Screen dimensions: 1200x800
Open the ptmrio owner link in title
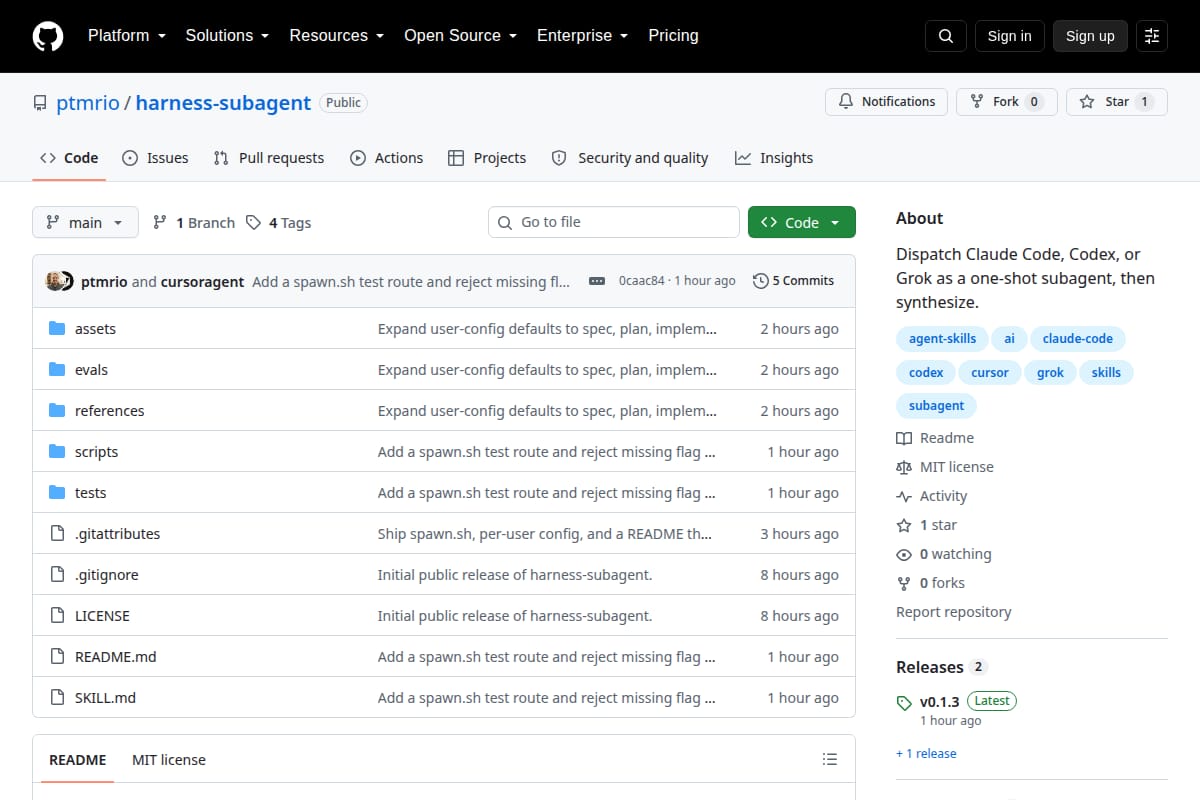[88, 103]
